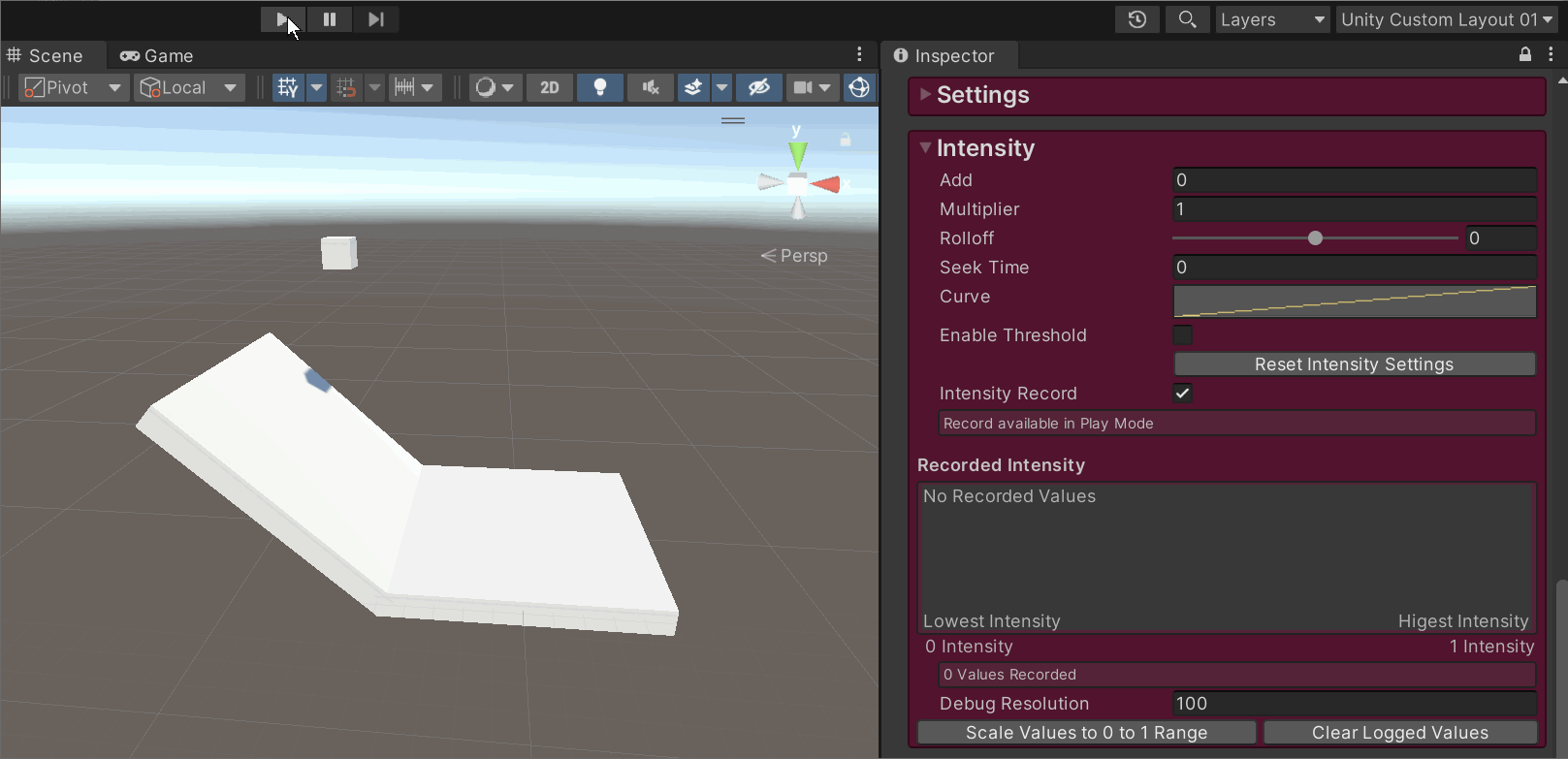Screen dimensions: 1568x759
Task: Toggle scene effects icon
Action: pos(693,87)
